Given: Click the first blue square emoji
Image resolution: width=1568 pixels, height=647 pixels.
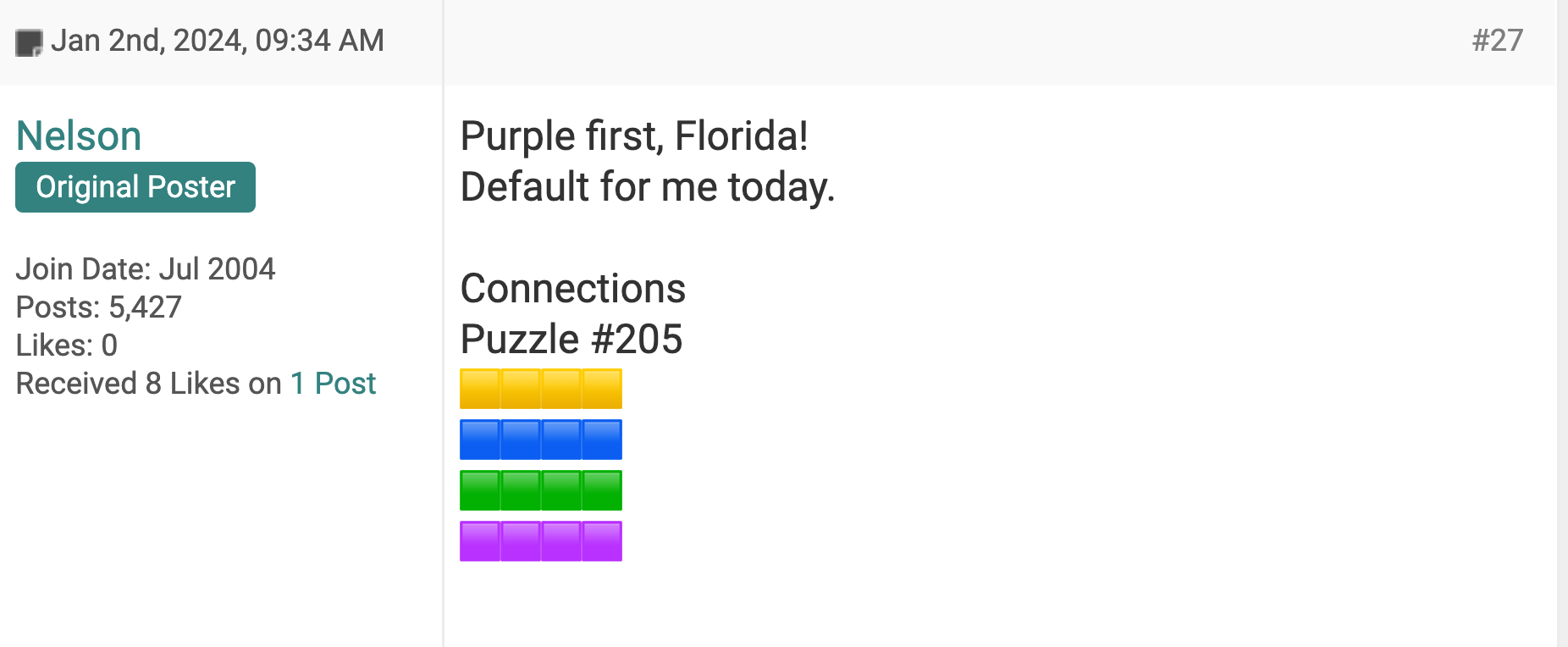Looking at the screenshot, I should point(480,440).
